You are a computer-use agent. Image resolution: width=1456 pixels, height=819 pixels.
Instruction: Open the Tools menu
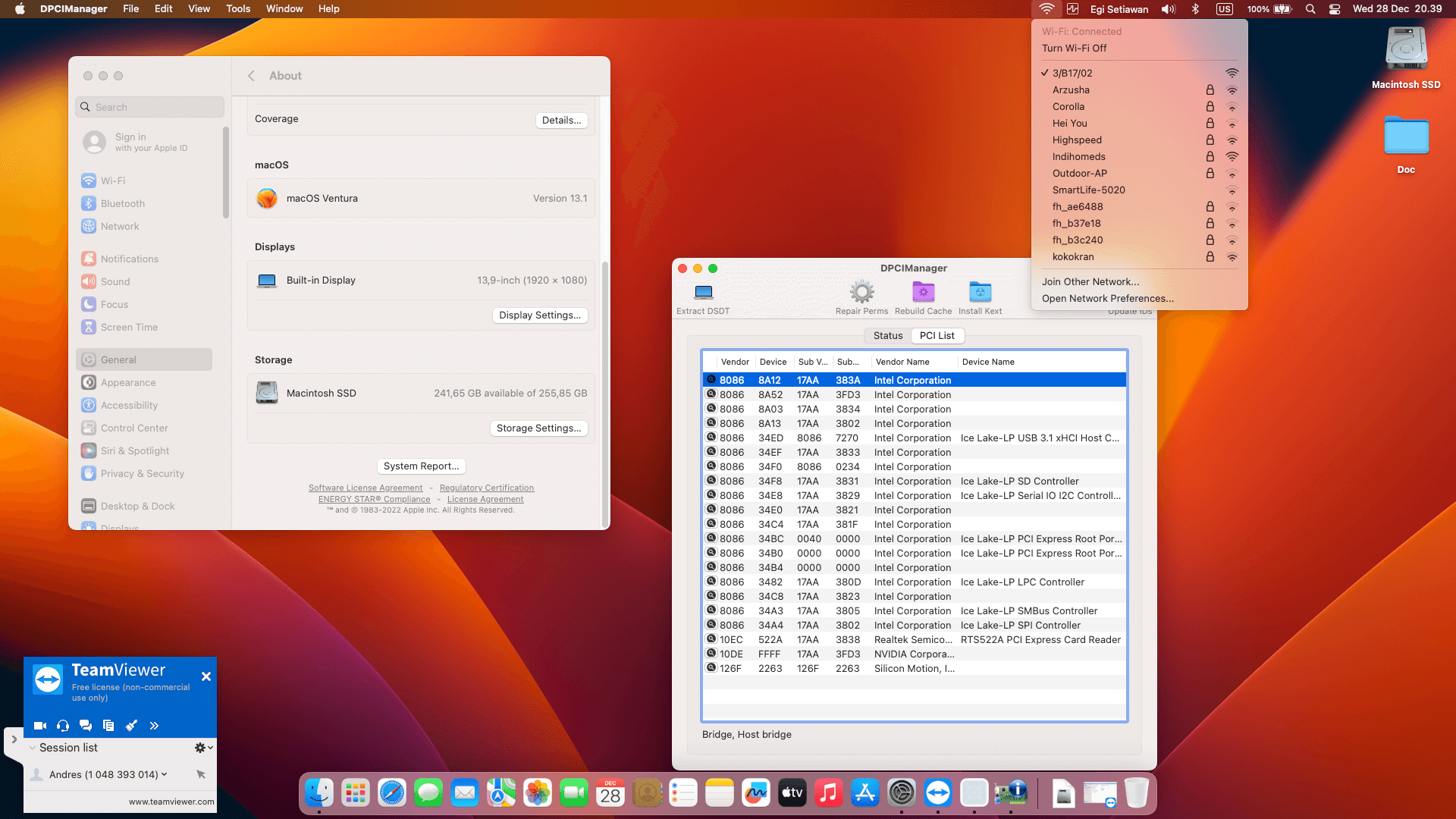pos(238,8)
